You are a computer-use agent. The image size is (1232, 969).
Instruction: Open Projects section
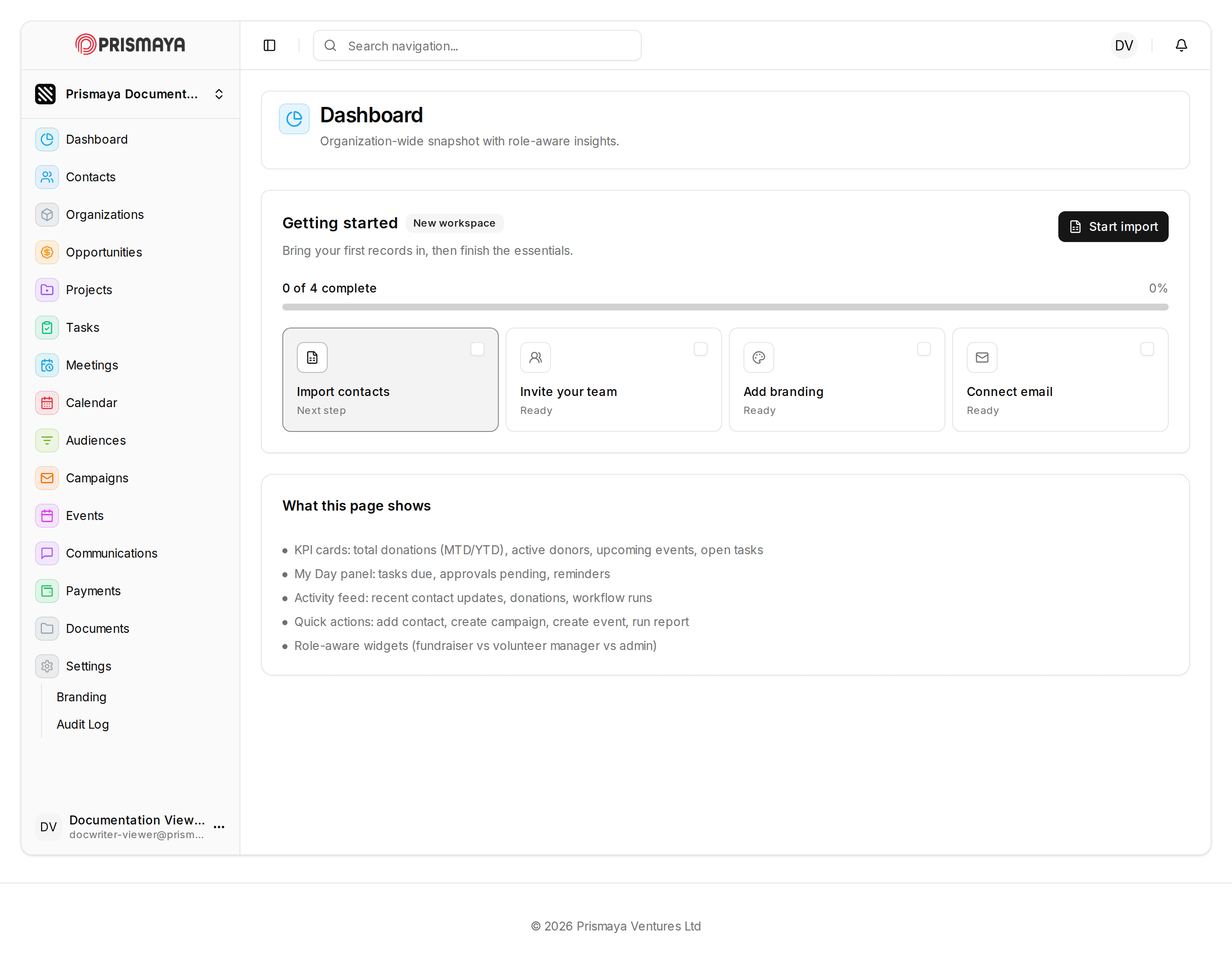(x=130, y=290)
